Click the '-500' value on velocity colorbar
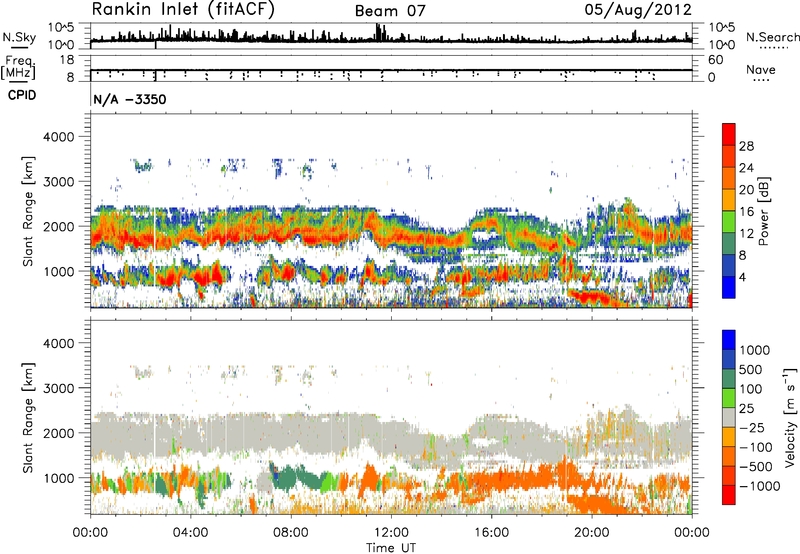This screenshot has height=554, width=800. tap(756, 466)
